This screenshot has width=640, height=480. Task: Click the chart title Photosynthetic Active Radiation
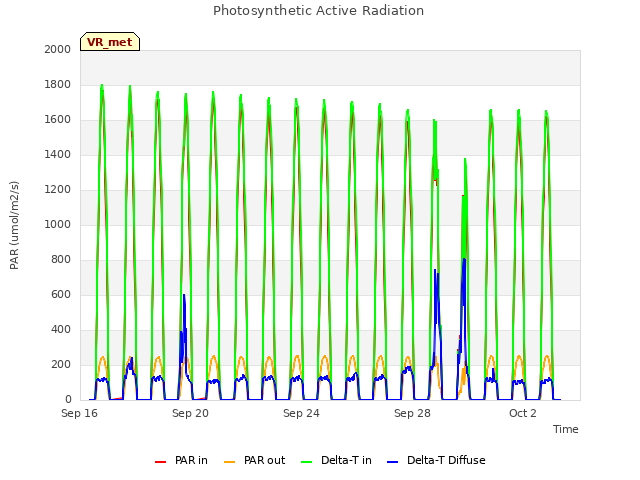[318, 11]
